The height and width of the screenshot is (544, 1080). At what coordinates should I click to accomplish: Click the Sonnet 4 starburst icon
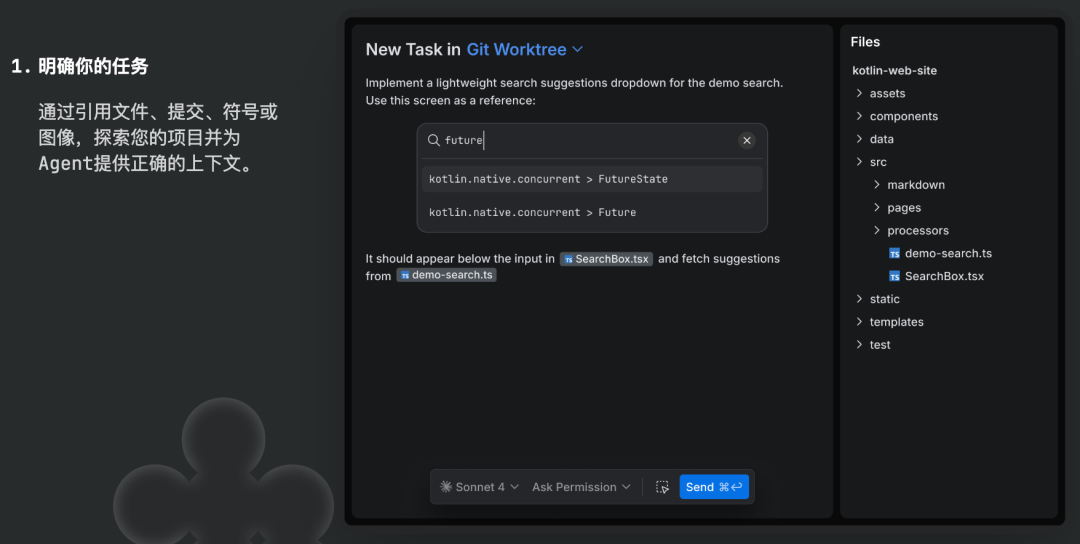446,487
